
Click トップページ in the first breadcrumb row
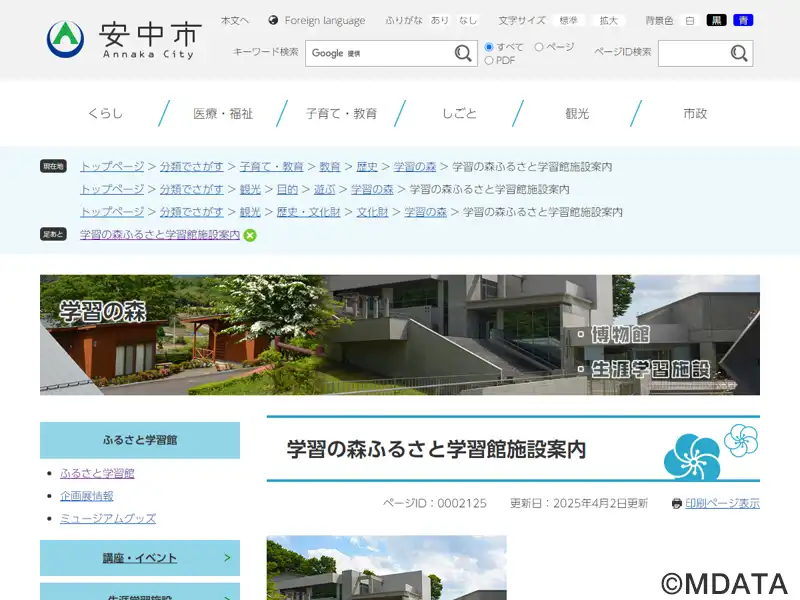tap(112, 167)
